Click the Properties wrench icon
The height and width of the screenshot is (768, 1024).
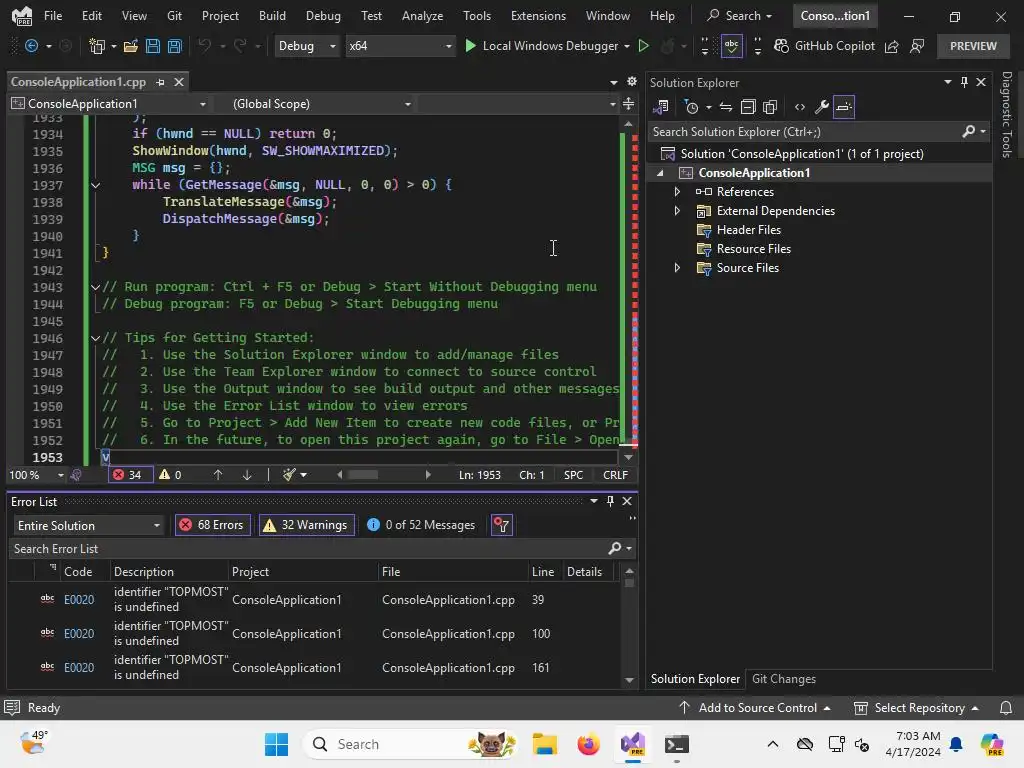822,107
